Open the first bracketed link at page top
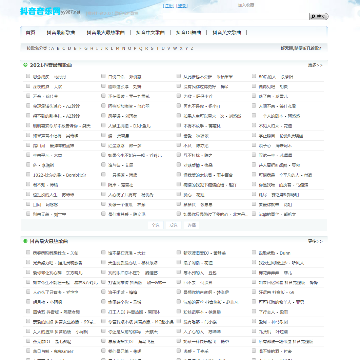Screen dimensions: 360x360 click(x=169, y=5)
